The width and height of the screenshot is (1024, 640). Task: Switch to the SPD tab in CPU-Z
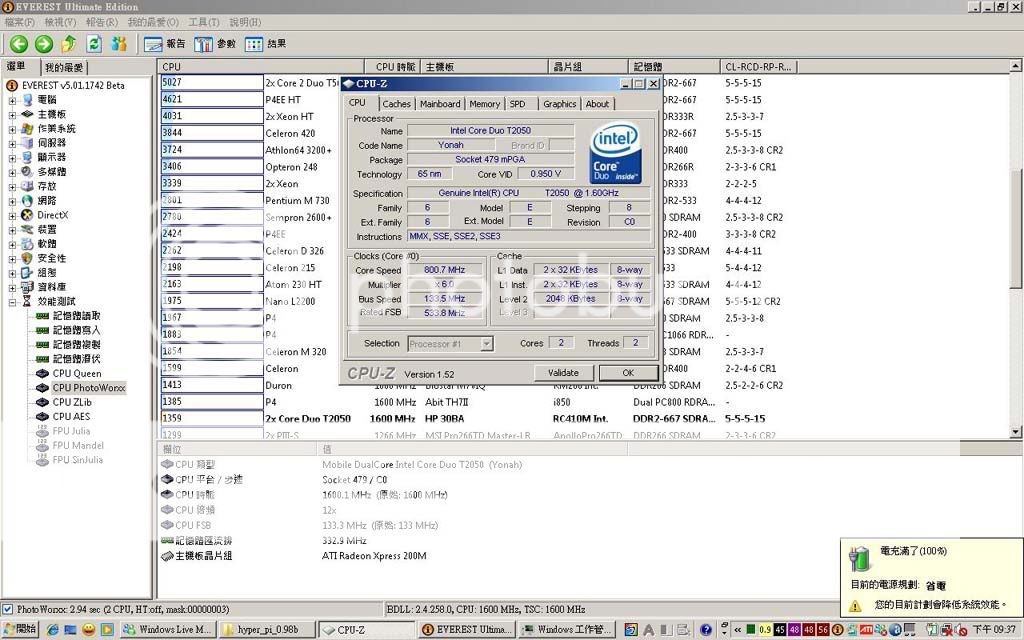coord(517,104)
